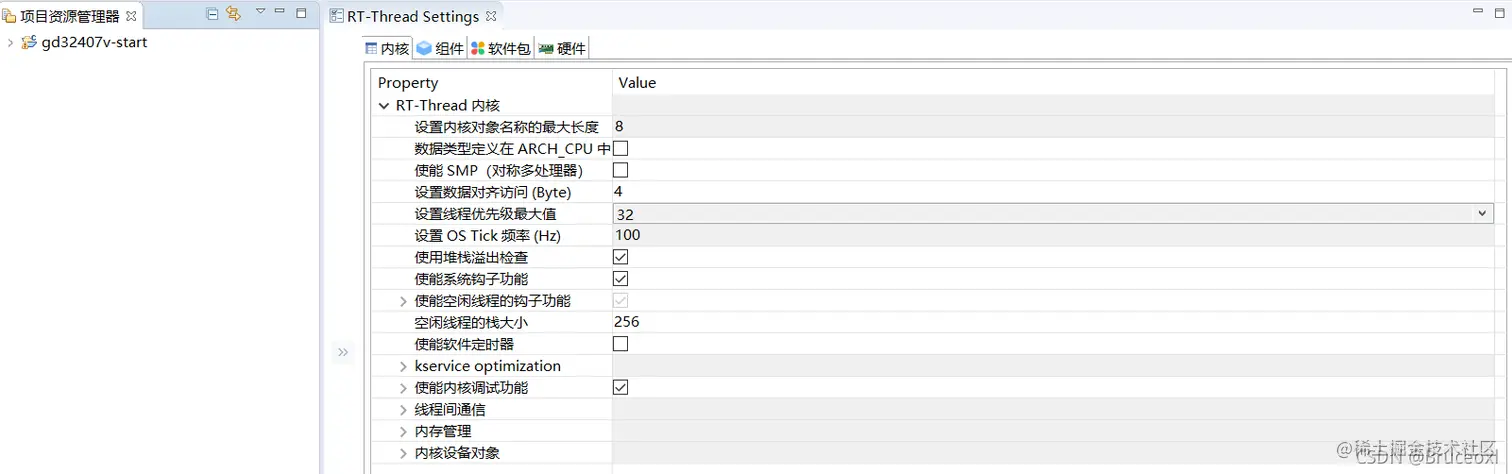The width and height of the screenshot is (1512, 474).
Task: Click the double-arrow sidebar expand button
Action: click(x=343, y=352)
